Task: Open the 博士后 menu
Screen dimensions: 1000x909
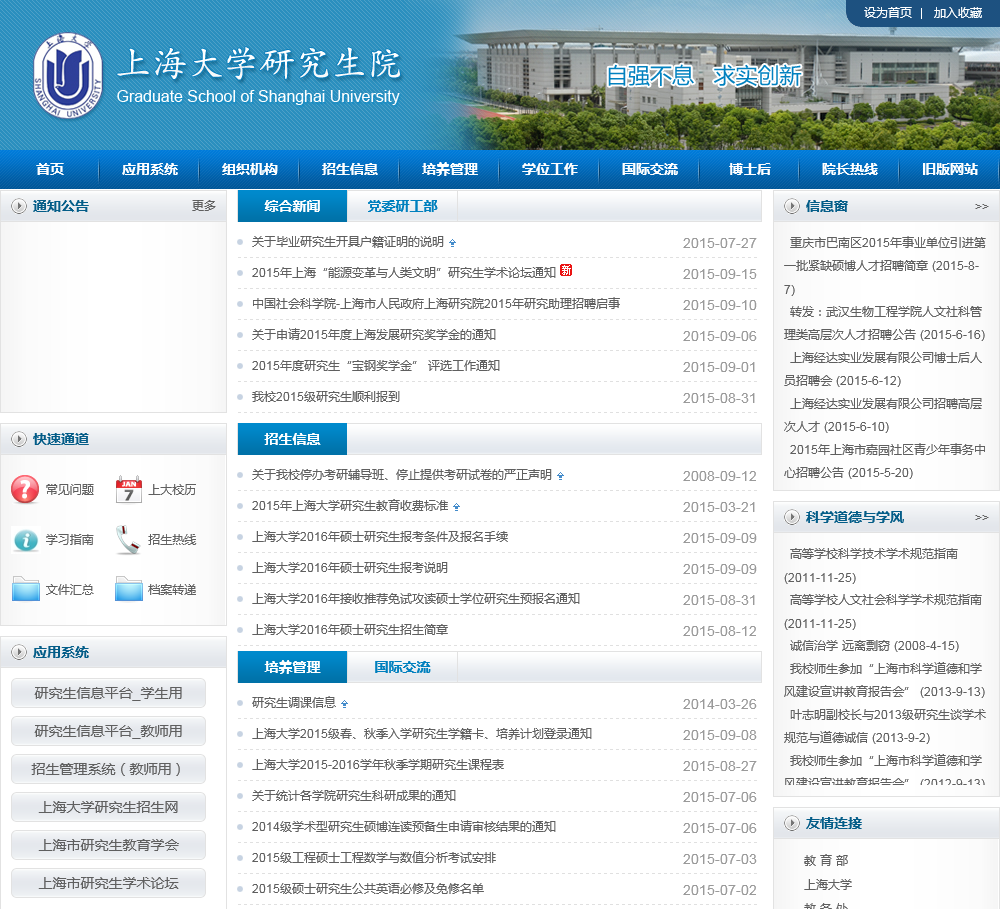Action: coord(749,169)
